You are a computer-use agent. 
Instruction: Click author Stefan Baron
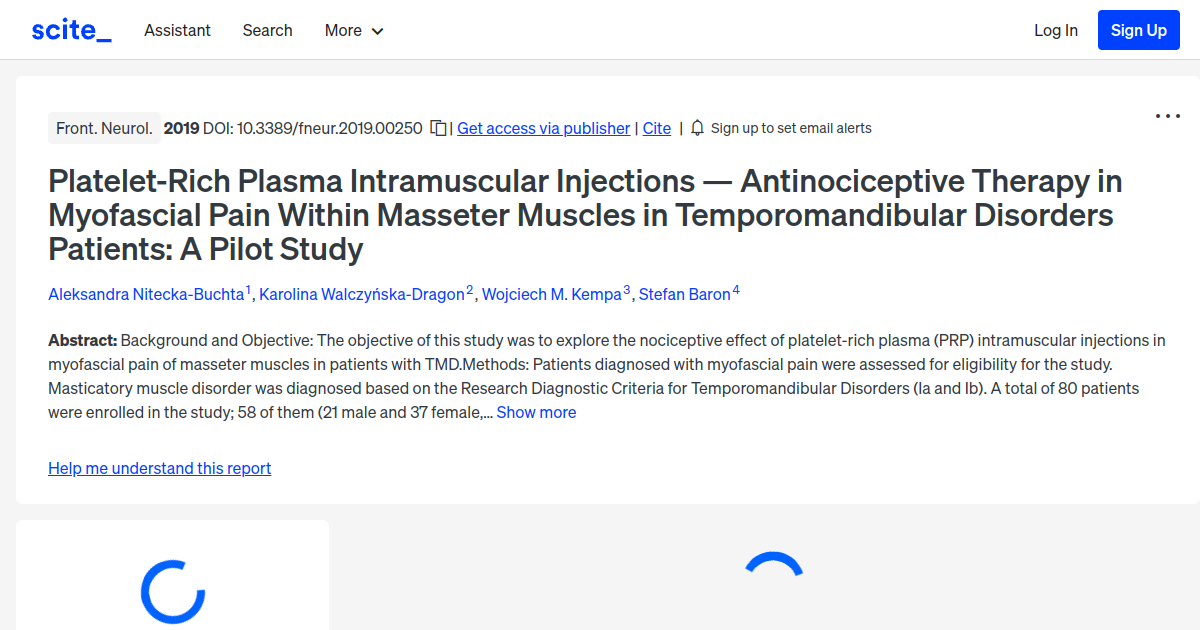(686, 294)
